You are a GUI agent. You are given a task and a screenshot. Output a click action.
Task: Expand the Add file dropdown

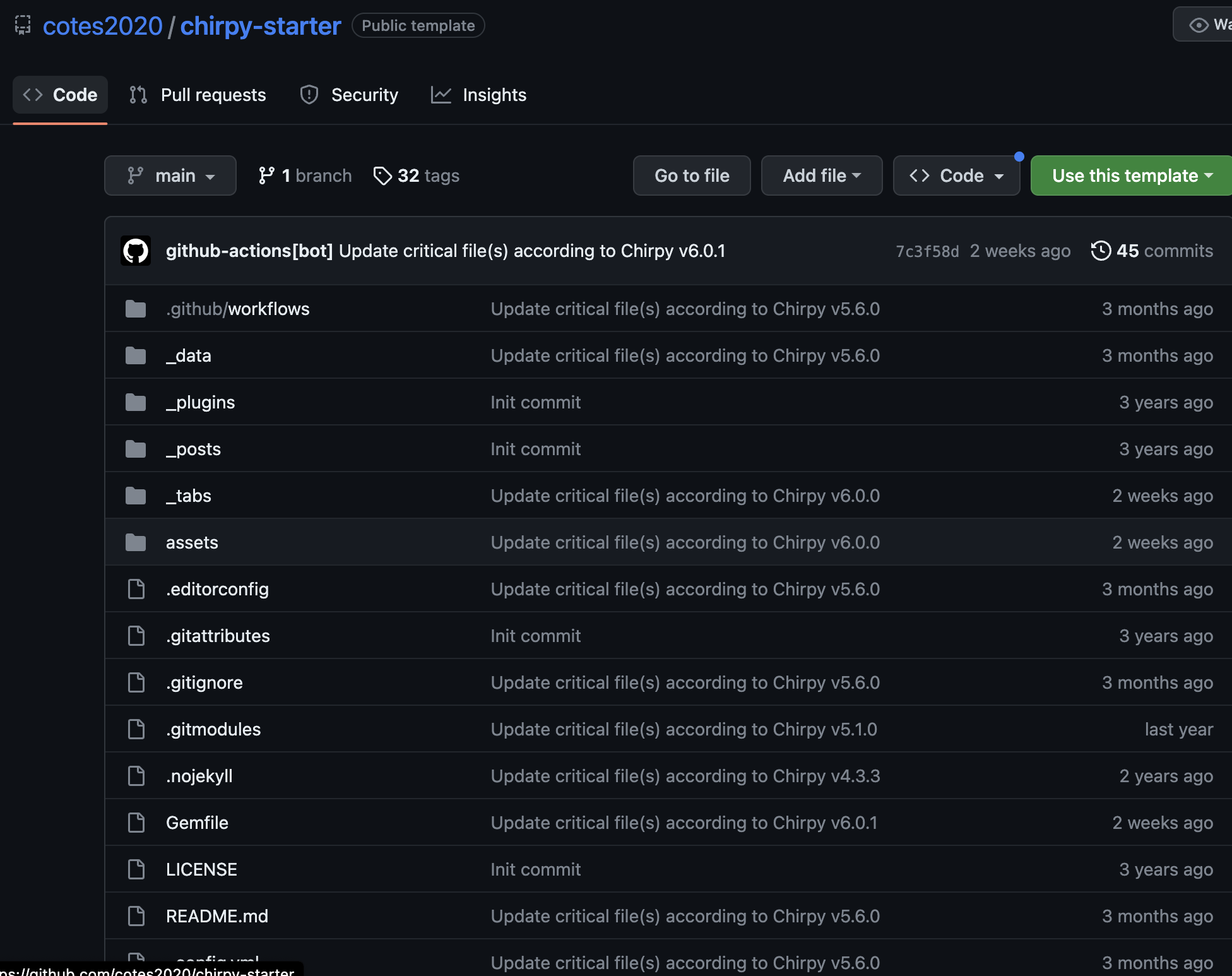tap(822, 176)
